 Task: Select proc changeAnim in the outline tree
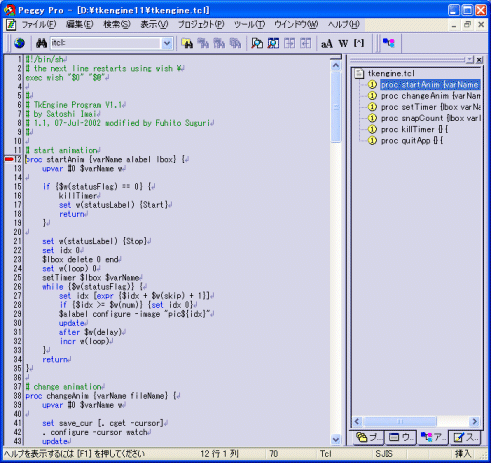pos(431,96)
